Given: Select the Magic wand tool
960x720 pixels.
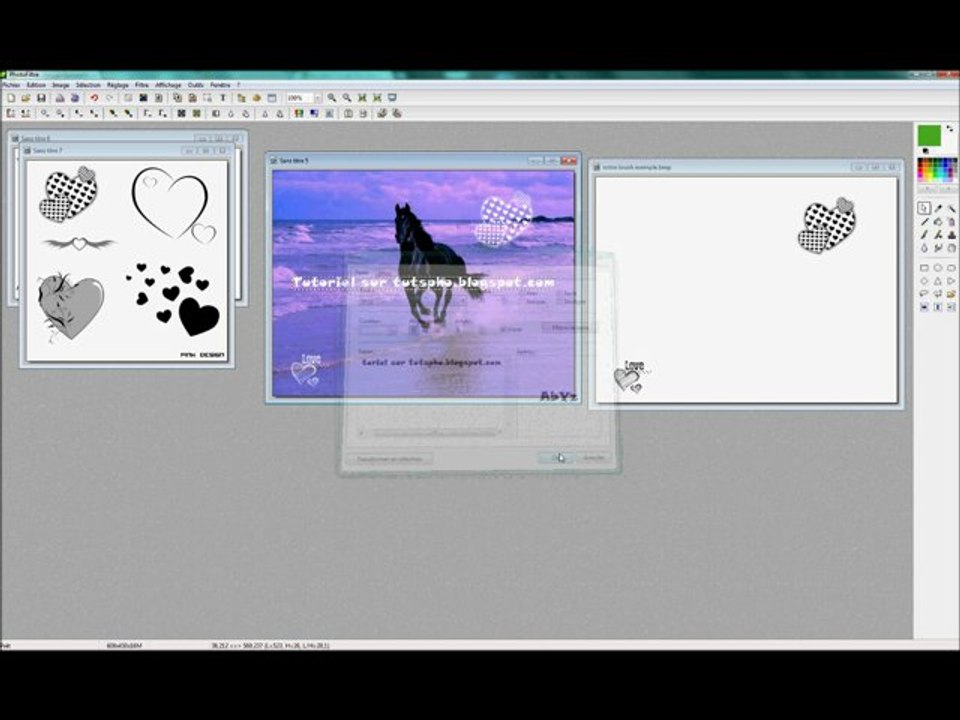Looking at the screenshot, I should click(x=951, y=208).
